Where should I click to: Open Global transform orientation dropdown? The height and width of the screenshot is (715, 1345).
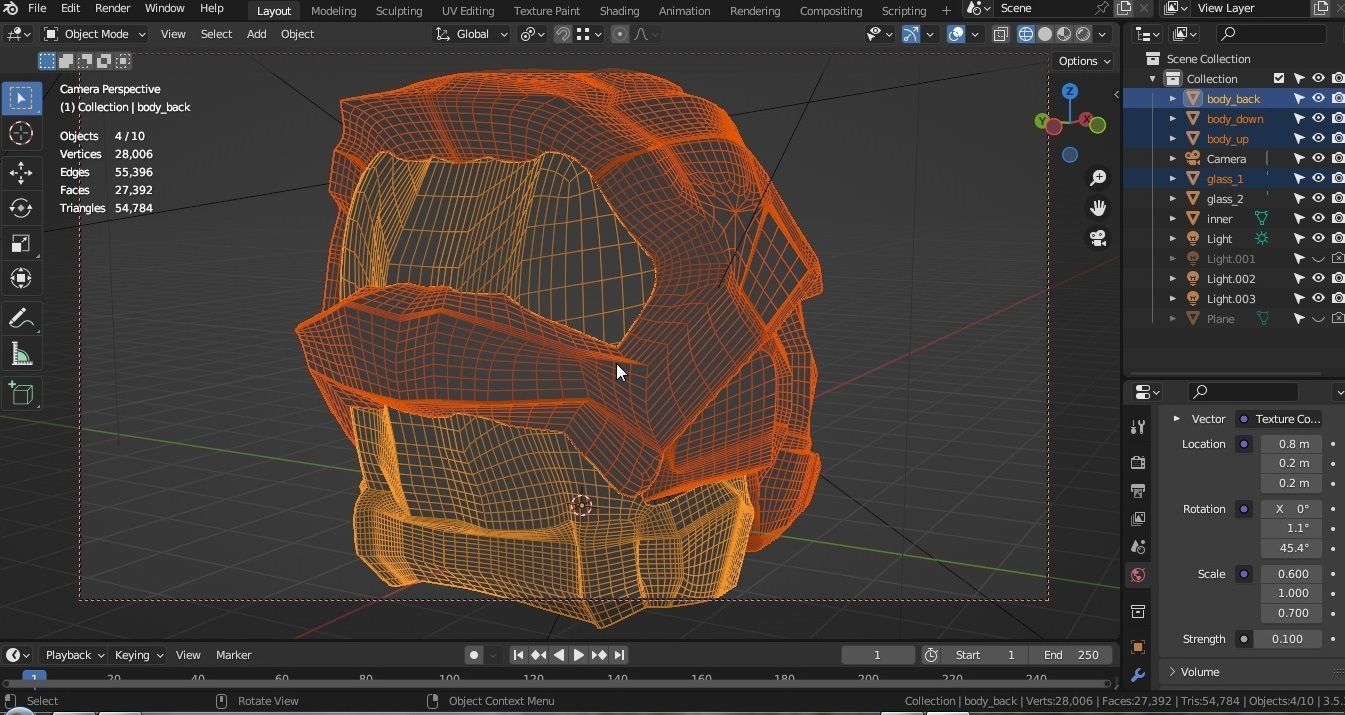click(472, 34)
